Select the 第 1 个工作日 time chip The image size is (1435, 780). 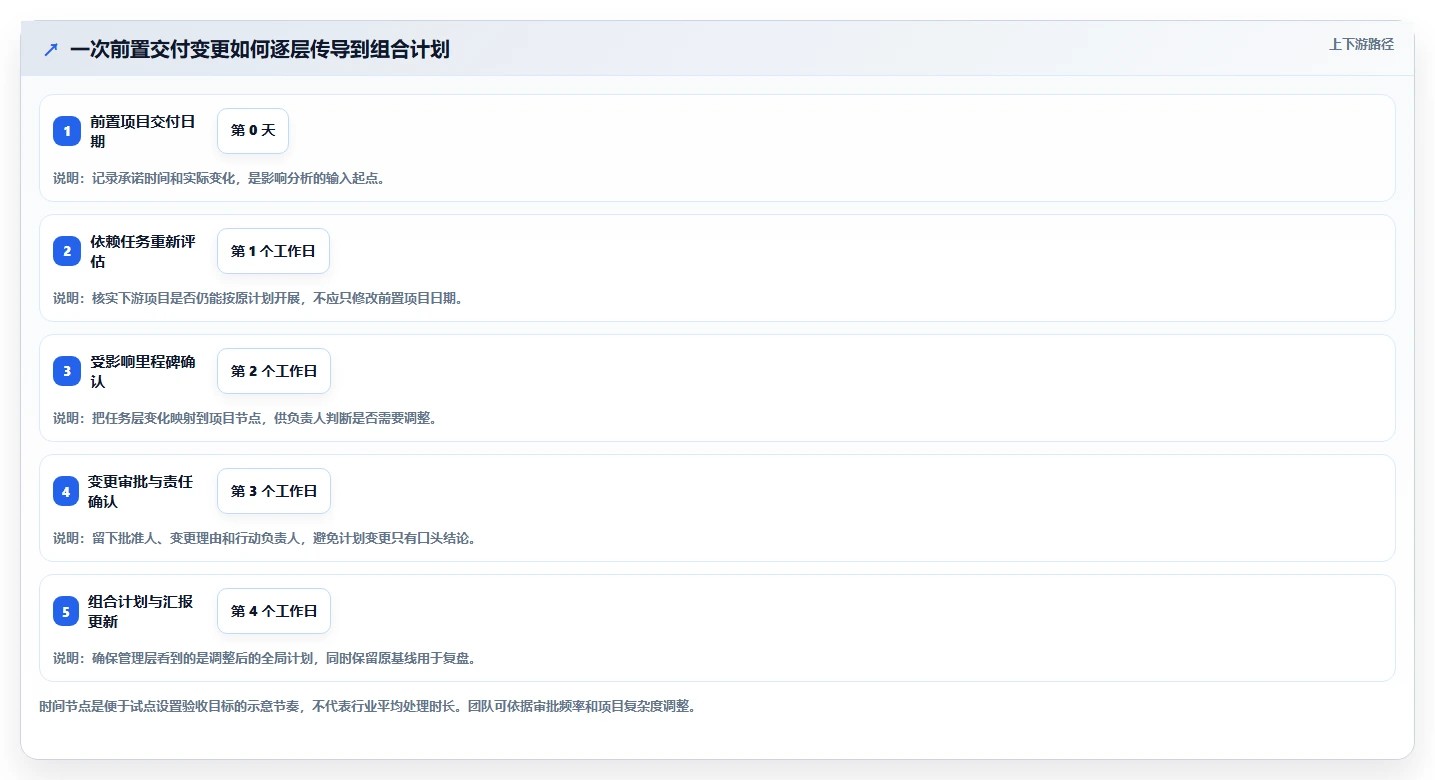tap(273, 251)
